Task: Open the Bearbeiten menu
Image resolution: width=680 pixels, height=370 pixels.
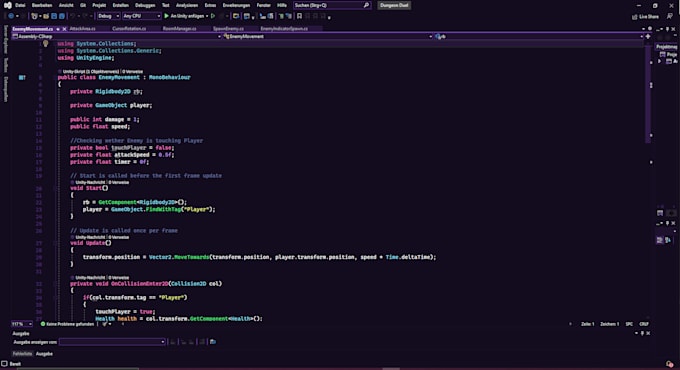Action: [42, 5]
